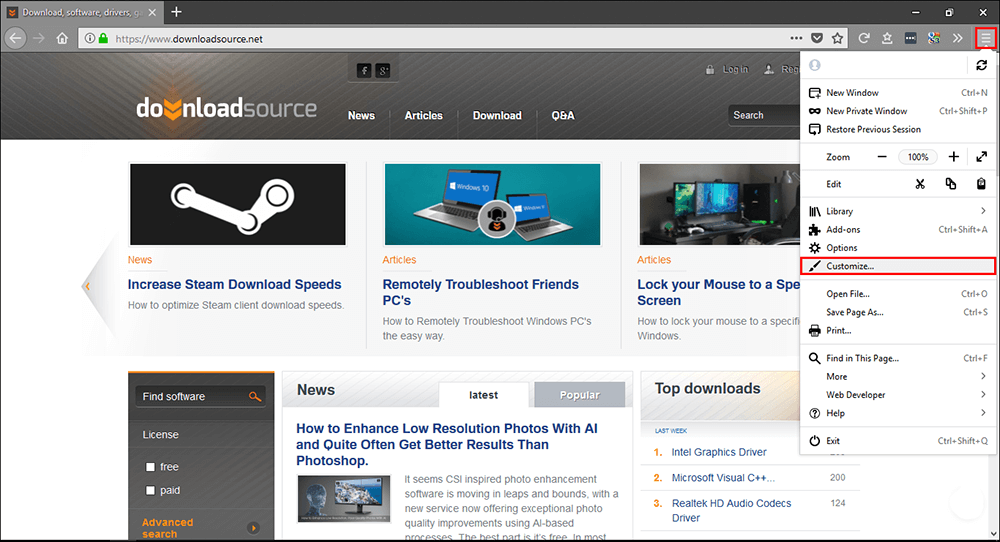1000x542 pixels.
Task: Open Realtek HD Audio Codecs Driver
Action: tap(732, 510)
